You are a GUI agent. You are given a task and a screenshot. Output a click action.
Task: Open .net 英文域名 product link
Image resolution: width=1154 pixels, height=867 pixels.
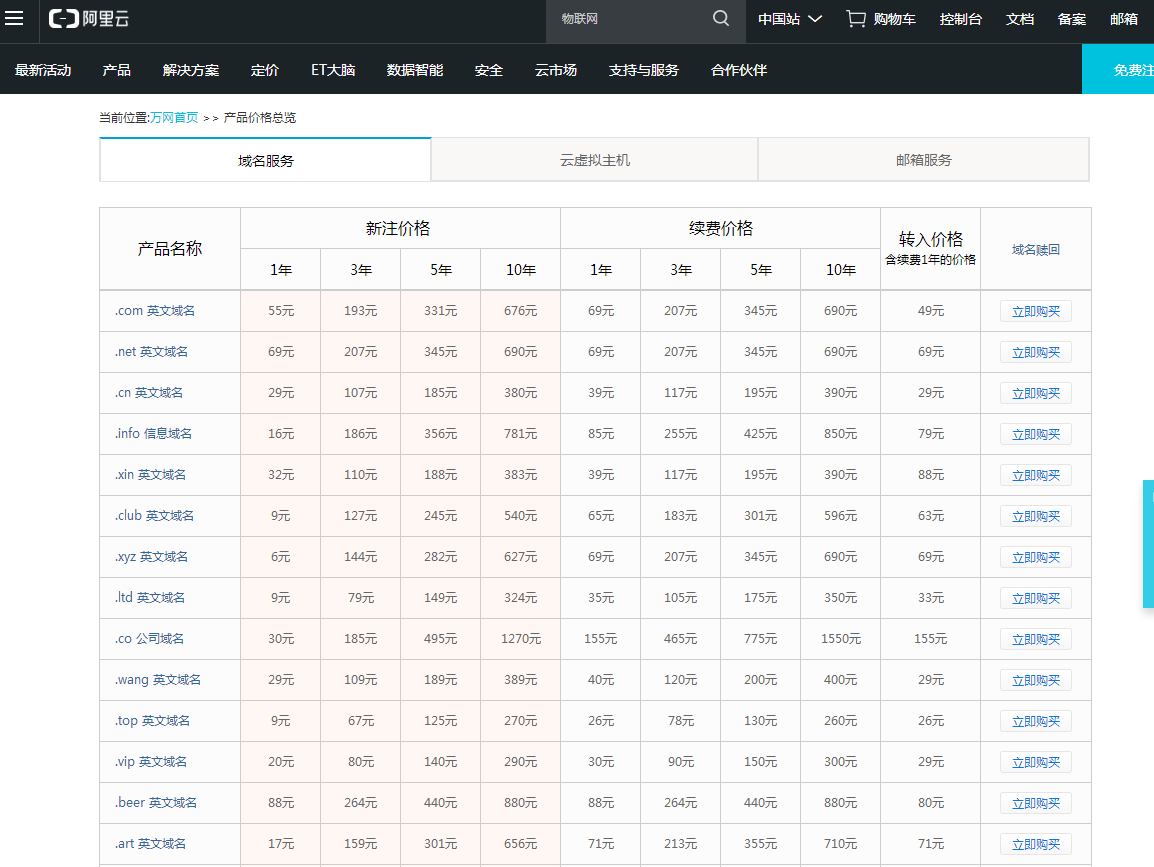(x=152, y=352)
